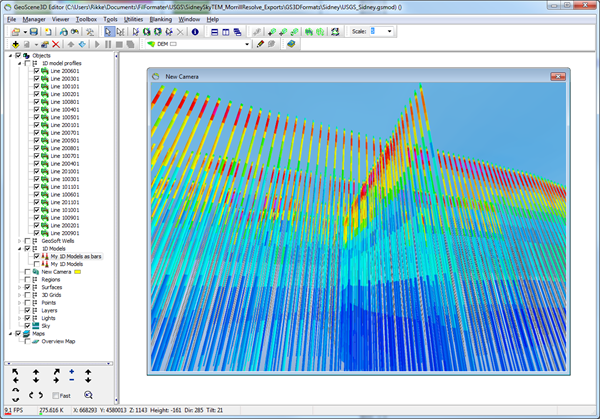Screen dimensions: 600x419
Task: Tile windows vertically using toolbar icon
Action: (x=226, y=32)
